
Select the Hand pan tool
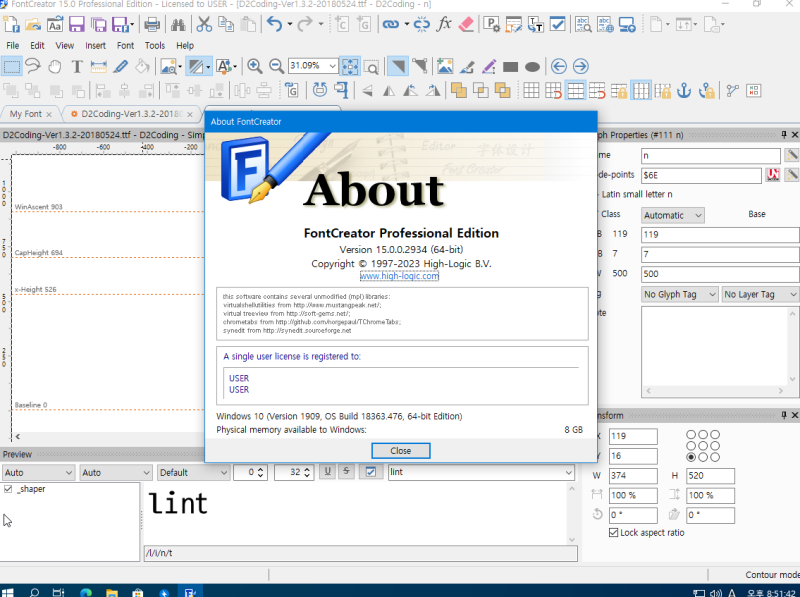point(55,67)
